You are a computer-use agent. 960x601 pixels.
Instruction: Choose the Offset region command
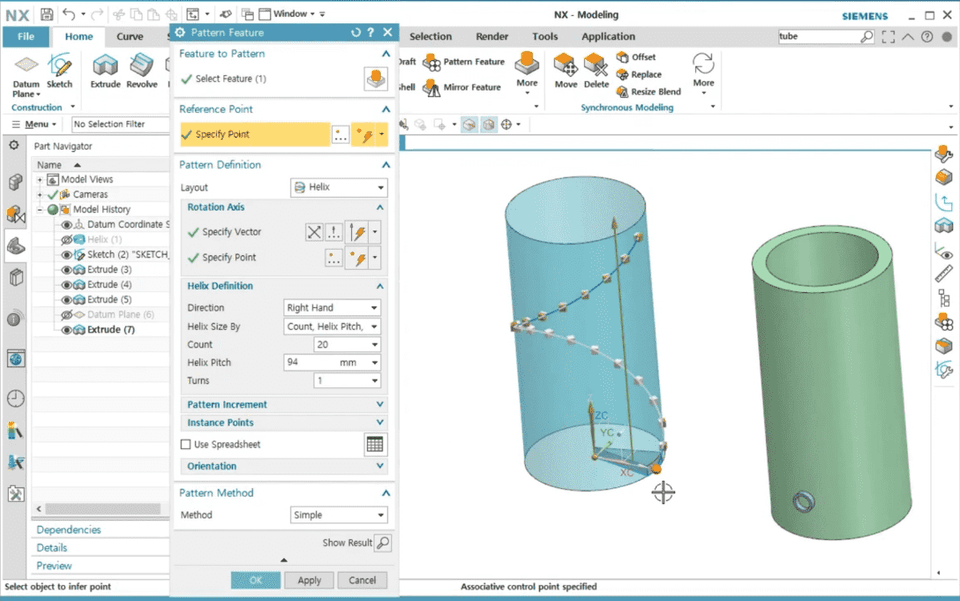point(636,57)
